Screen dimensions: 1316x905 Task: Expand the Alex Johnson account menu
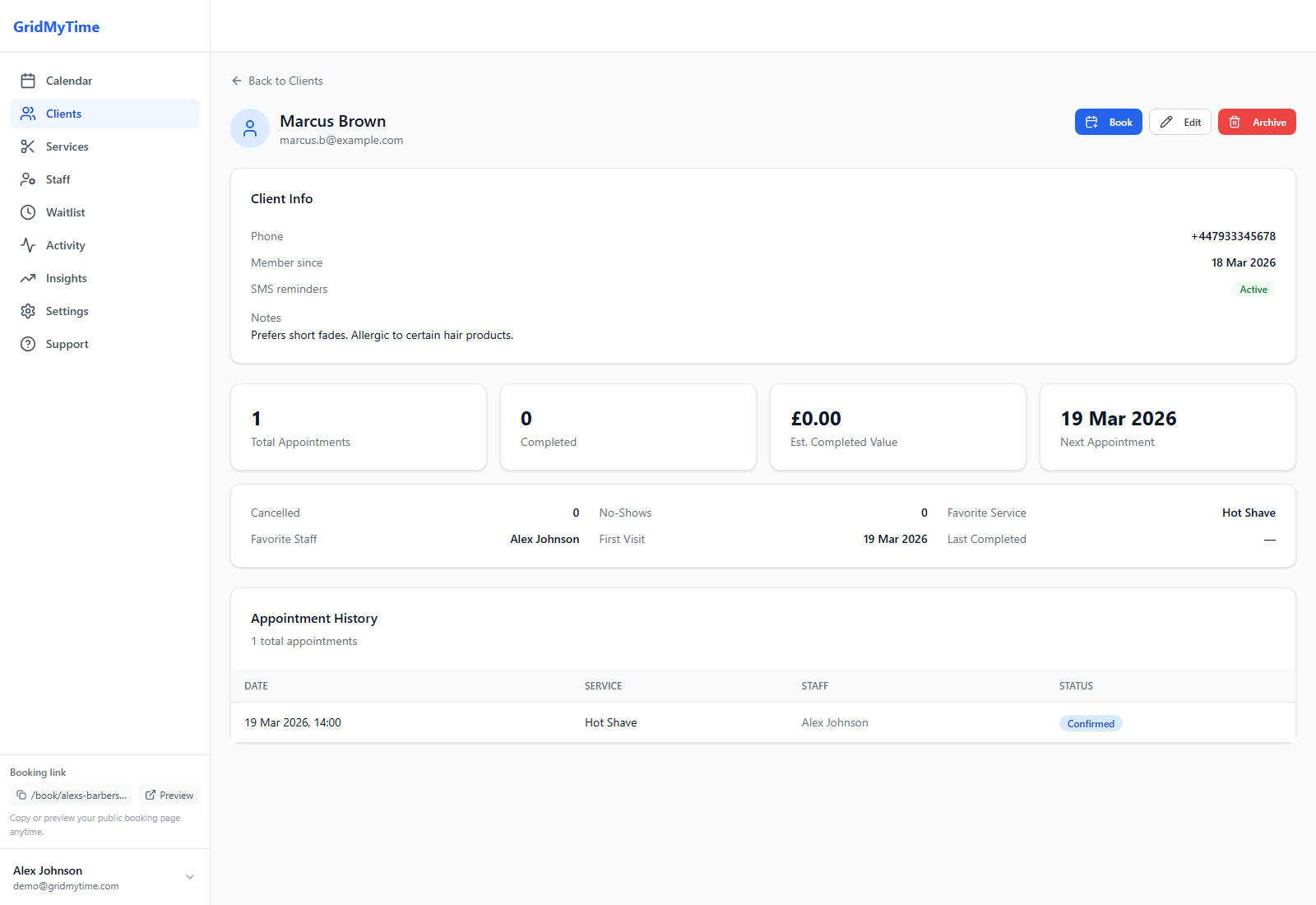[190, 877]
